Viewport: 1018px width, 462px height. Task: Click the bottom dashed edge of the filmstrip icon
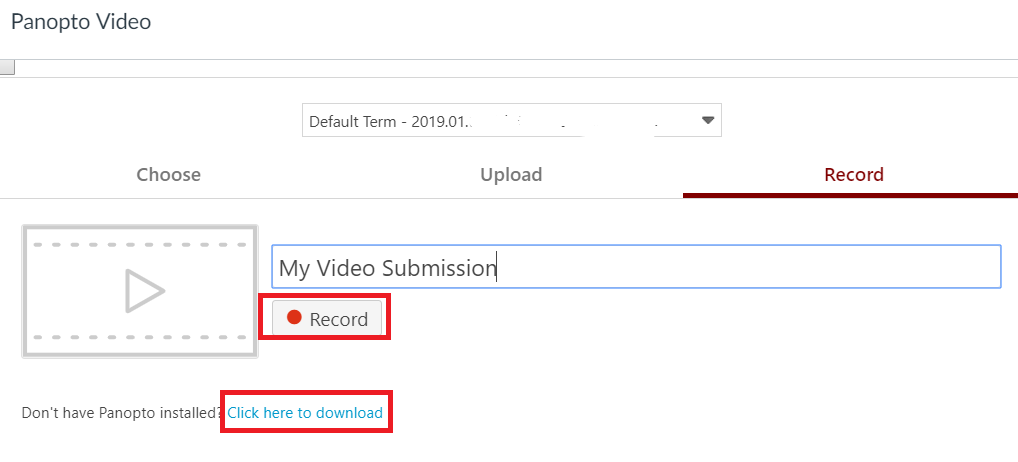pyautogui.click(x=140, y=338)
